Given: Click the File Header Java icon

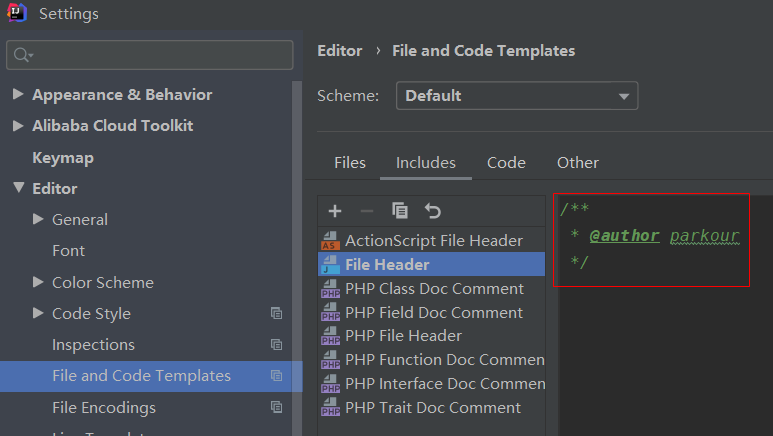Looking at the screenshot, I should coord(330,265).
